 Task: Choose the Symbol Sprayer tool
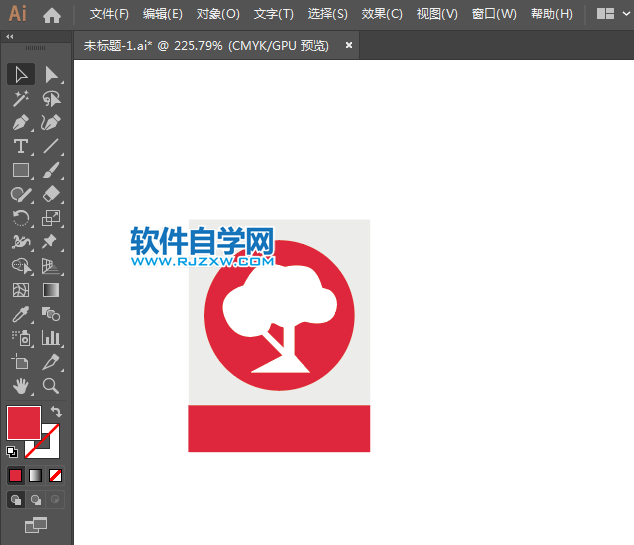point(21,338)
